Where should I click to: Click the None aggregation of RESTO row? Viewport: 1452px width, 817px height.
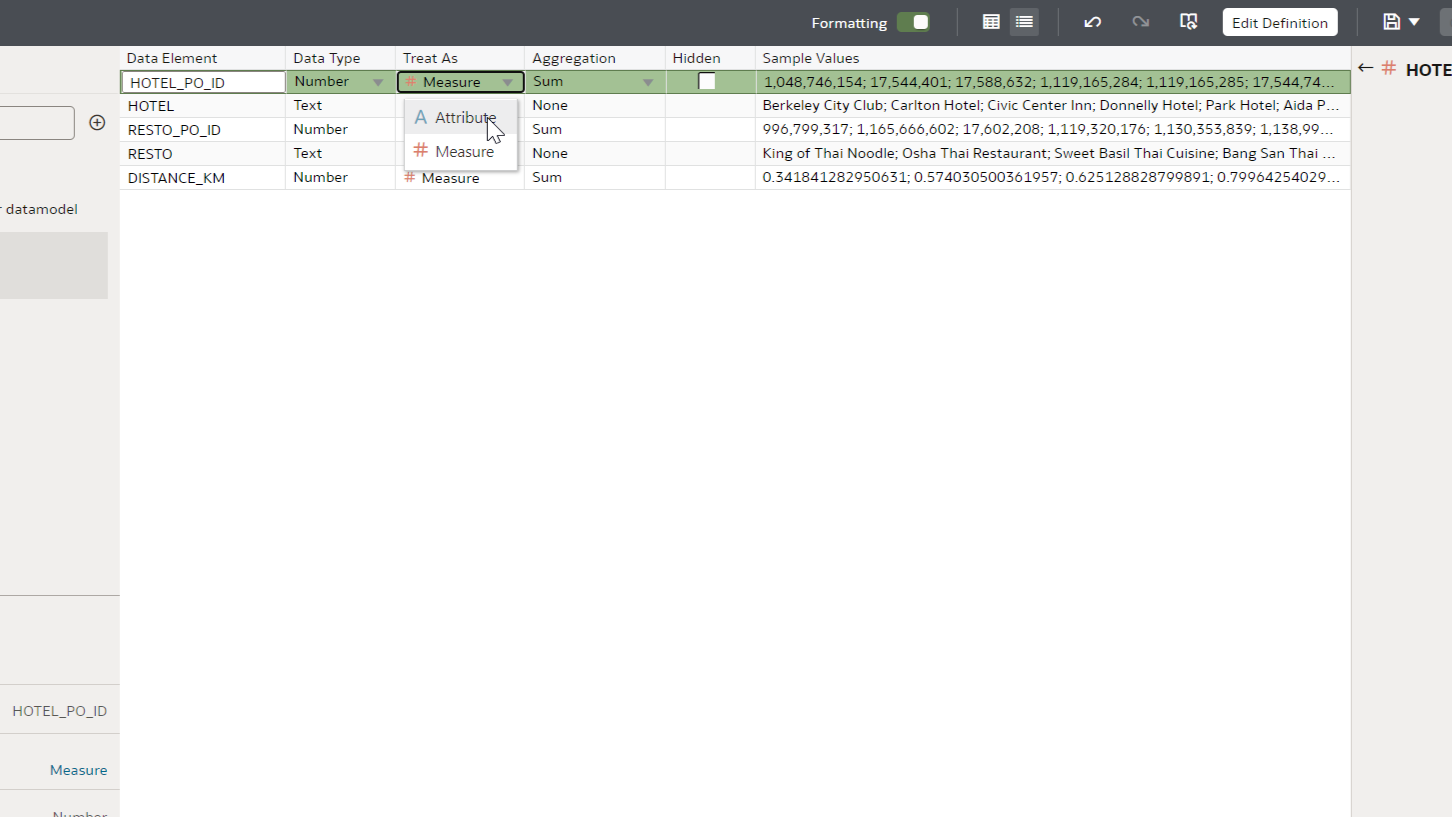[x=550, y=153]
